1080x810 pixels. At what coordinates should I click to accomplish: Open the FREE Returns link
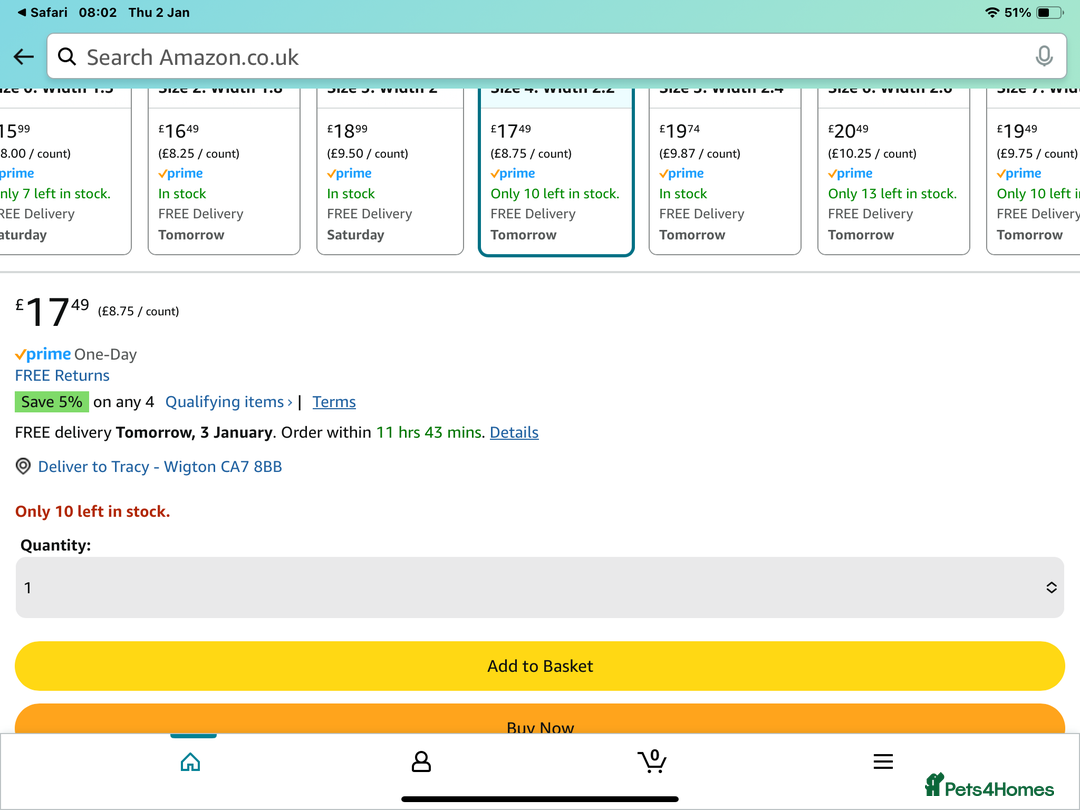pos(62,375)
